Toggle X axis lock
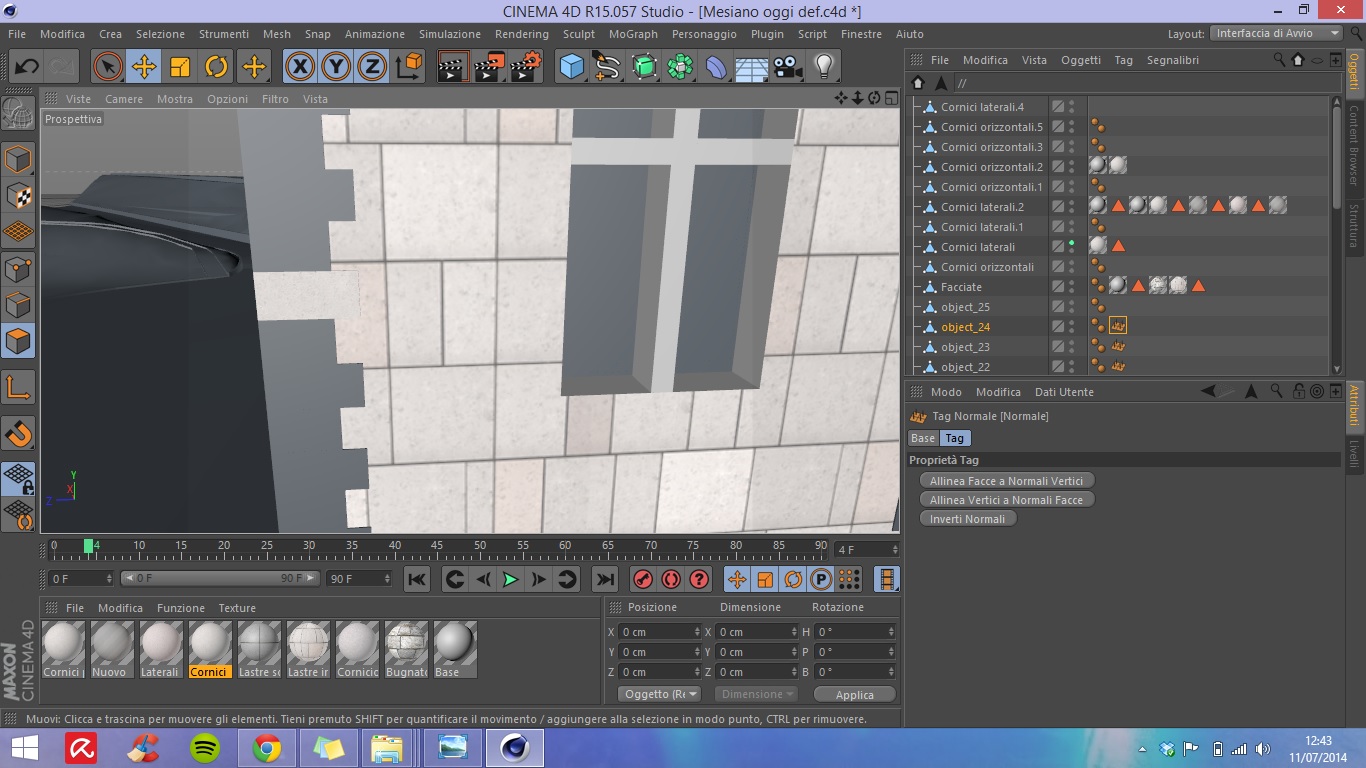 click(x=300, y=67)
